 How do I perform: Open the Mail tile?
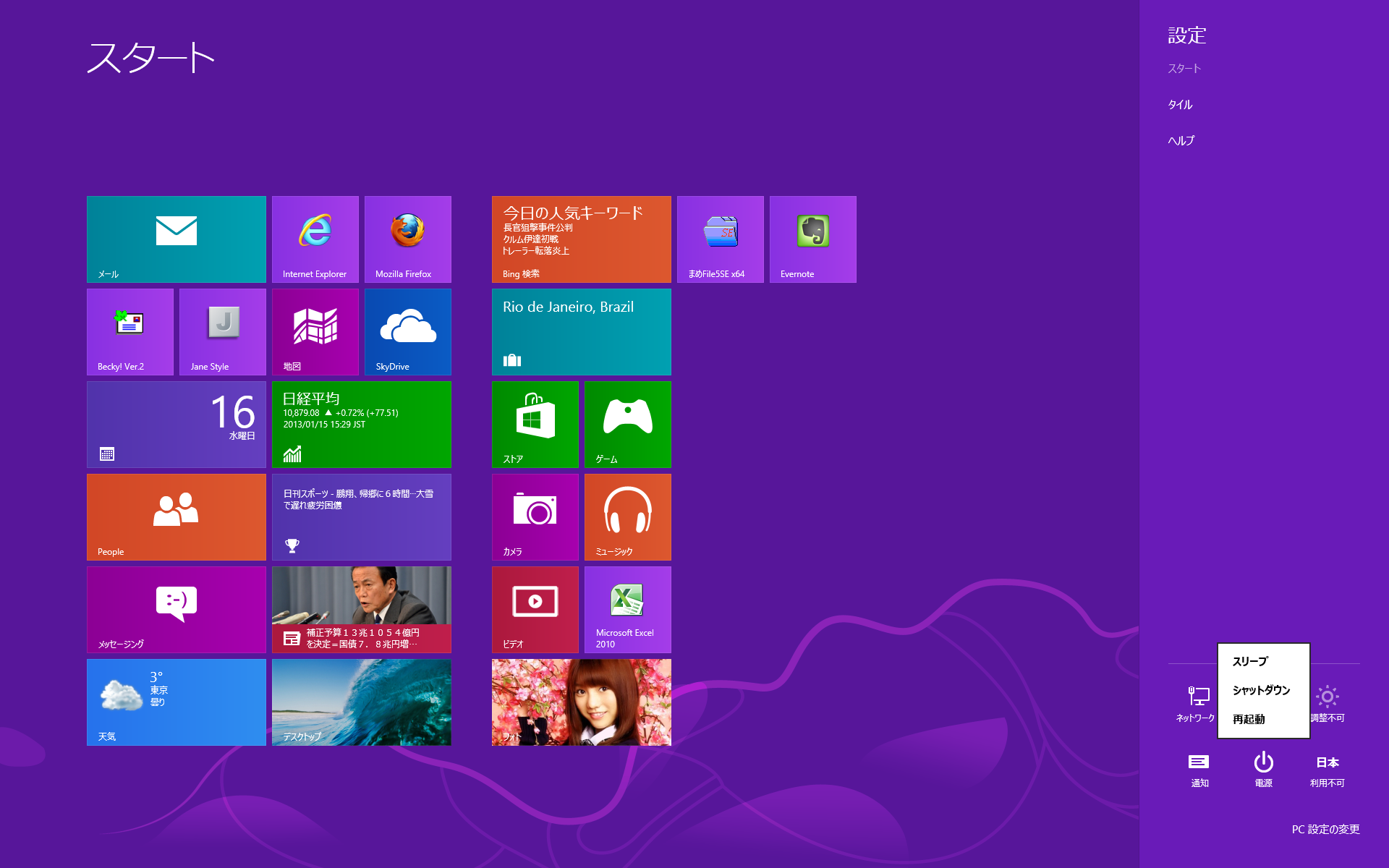tap(176, 239)
